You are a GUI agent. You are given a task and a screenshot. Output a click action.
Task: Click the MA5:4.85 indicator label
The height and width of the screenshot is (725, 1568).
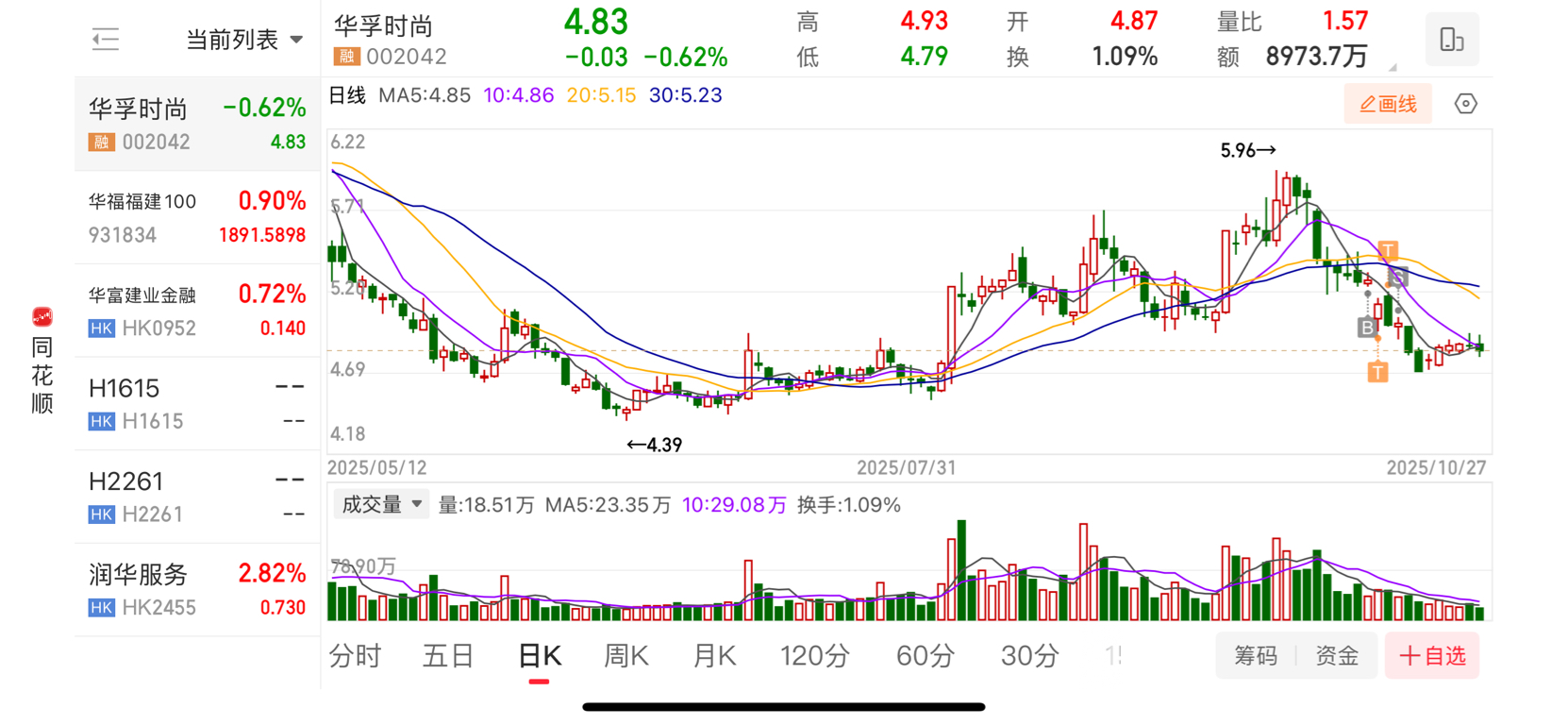point(425,95)
